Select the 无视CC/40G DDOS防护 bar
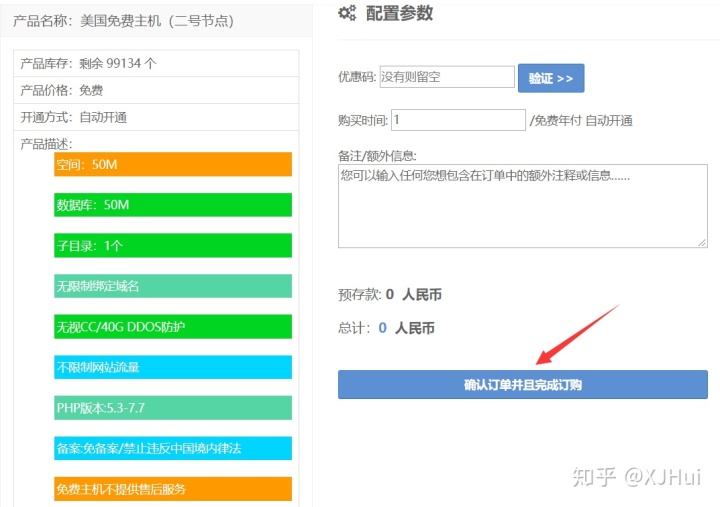The width and height of the screenshot is (720, 507). click(173, 327)
